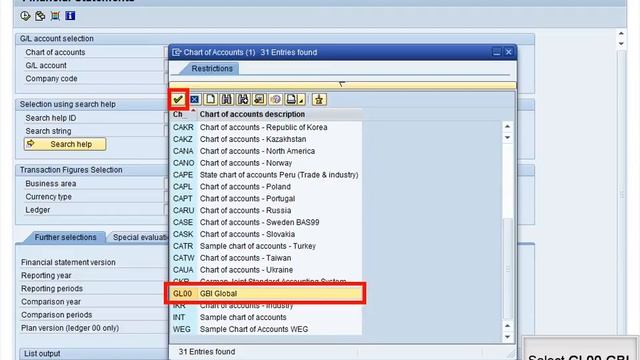This screenshot has height=360, width=640.
Task: Click the Comparison year label
Action: [51, 302]
